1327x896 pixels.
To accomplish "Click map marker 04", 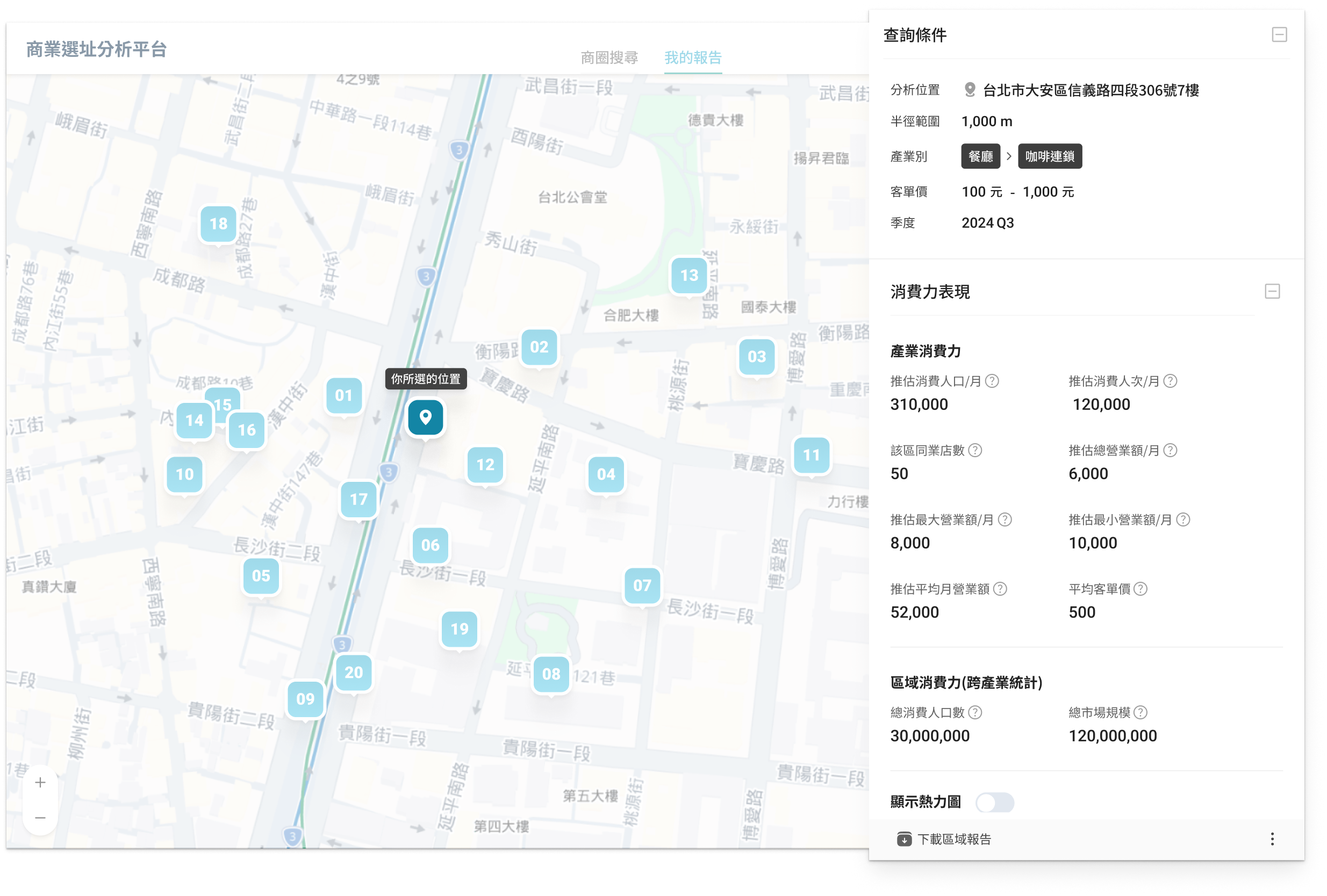I will 606,474.
